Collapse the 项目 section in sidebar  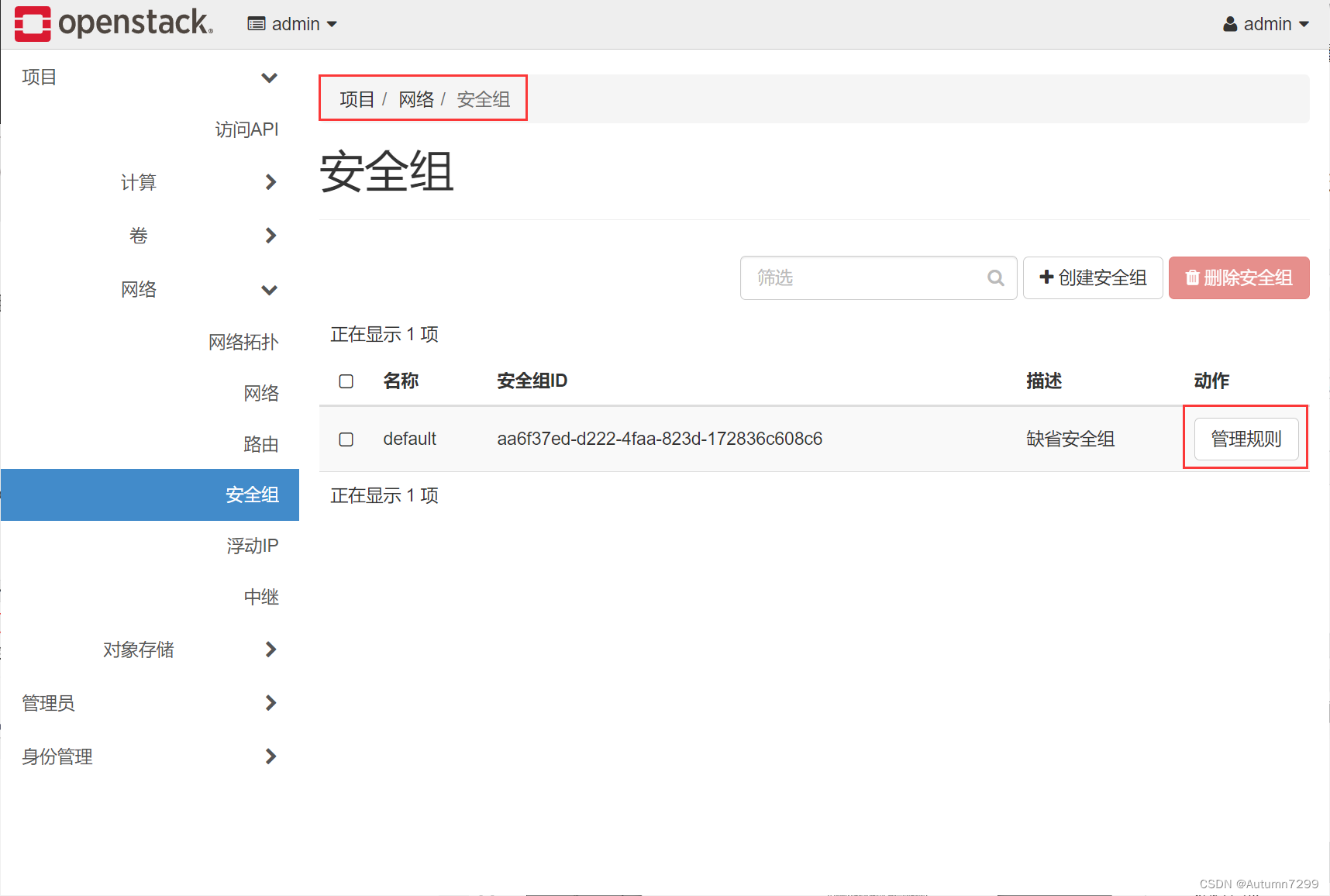149,78
